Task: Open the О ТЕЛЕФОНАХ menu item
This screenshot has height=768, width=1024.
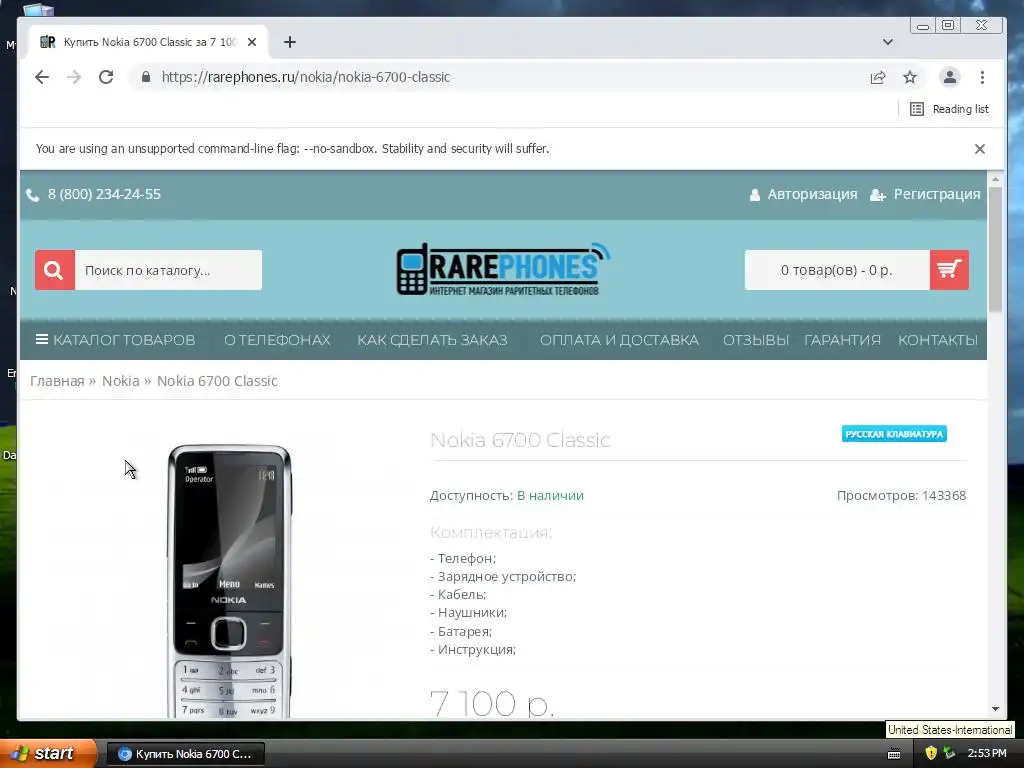Action: (277, 340)
